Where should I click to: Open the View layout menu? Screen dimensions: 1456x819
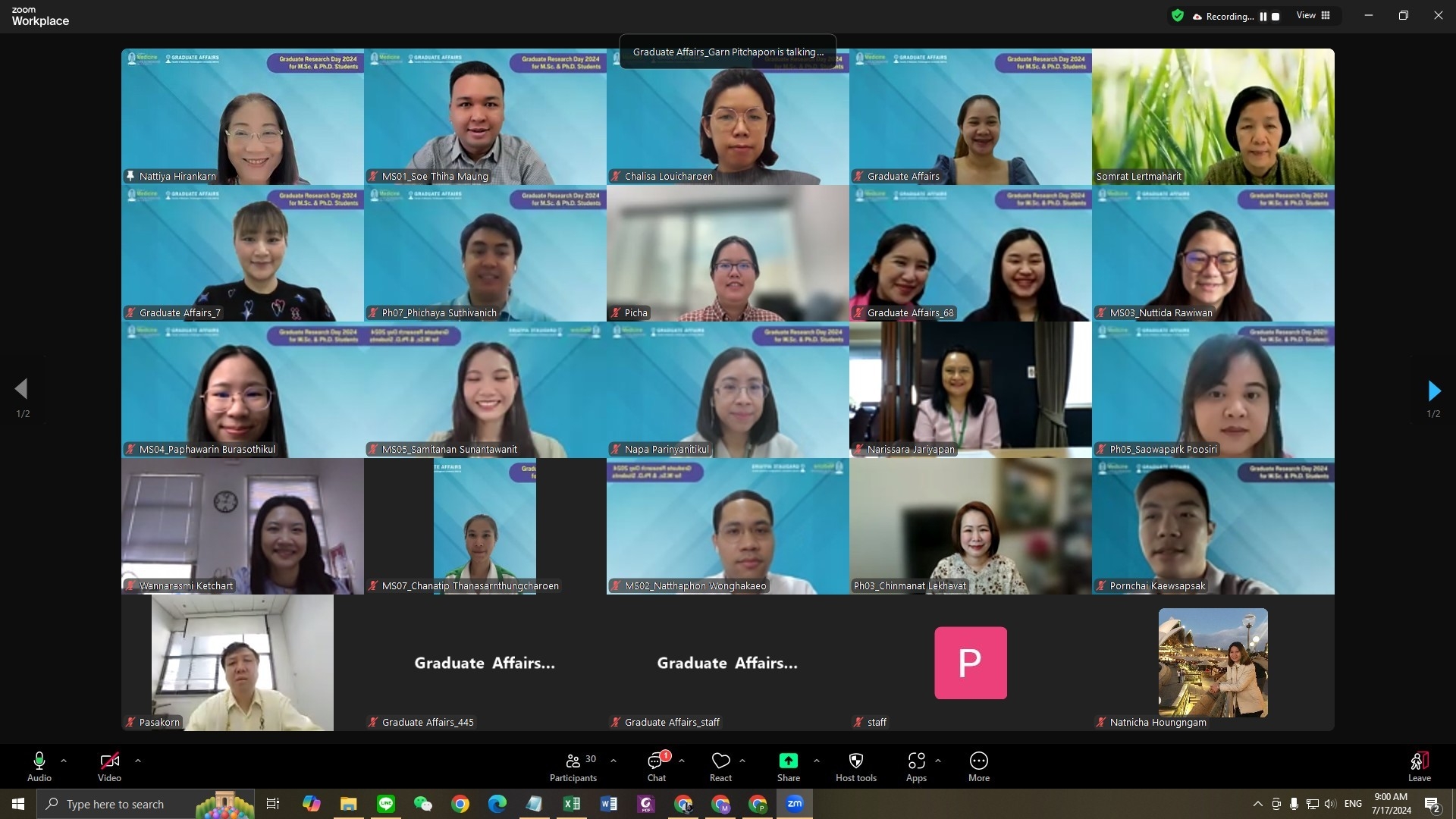tap(1313, 15)
